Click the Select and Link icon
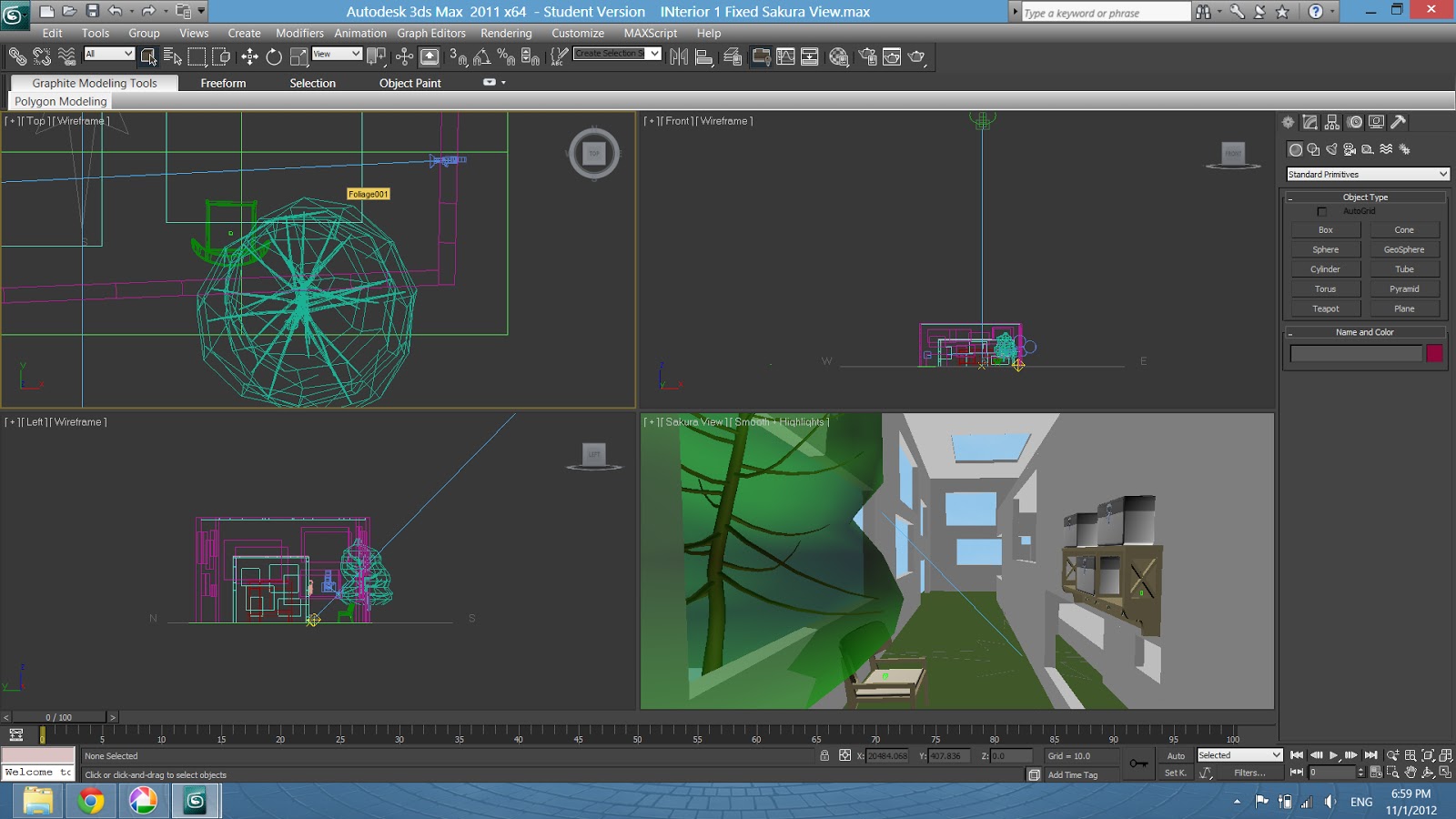Viewport: 1456px width, 819px height. coord(17,56)
